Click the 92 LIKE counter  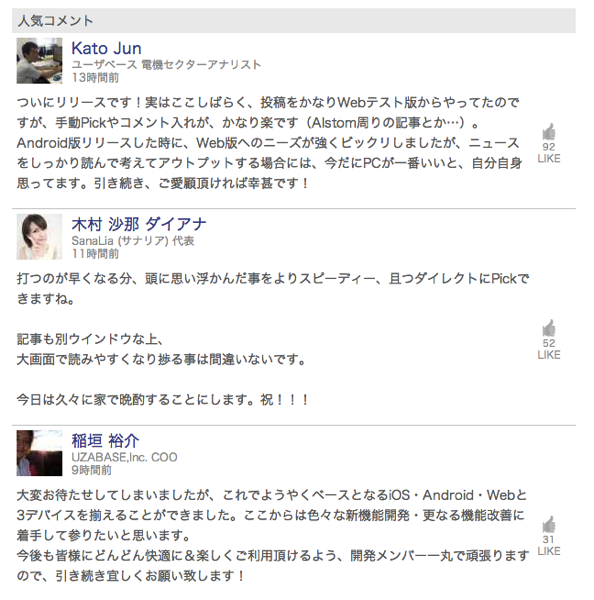pyautogui.click(x=548, y=153)
